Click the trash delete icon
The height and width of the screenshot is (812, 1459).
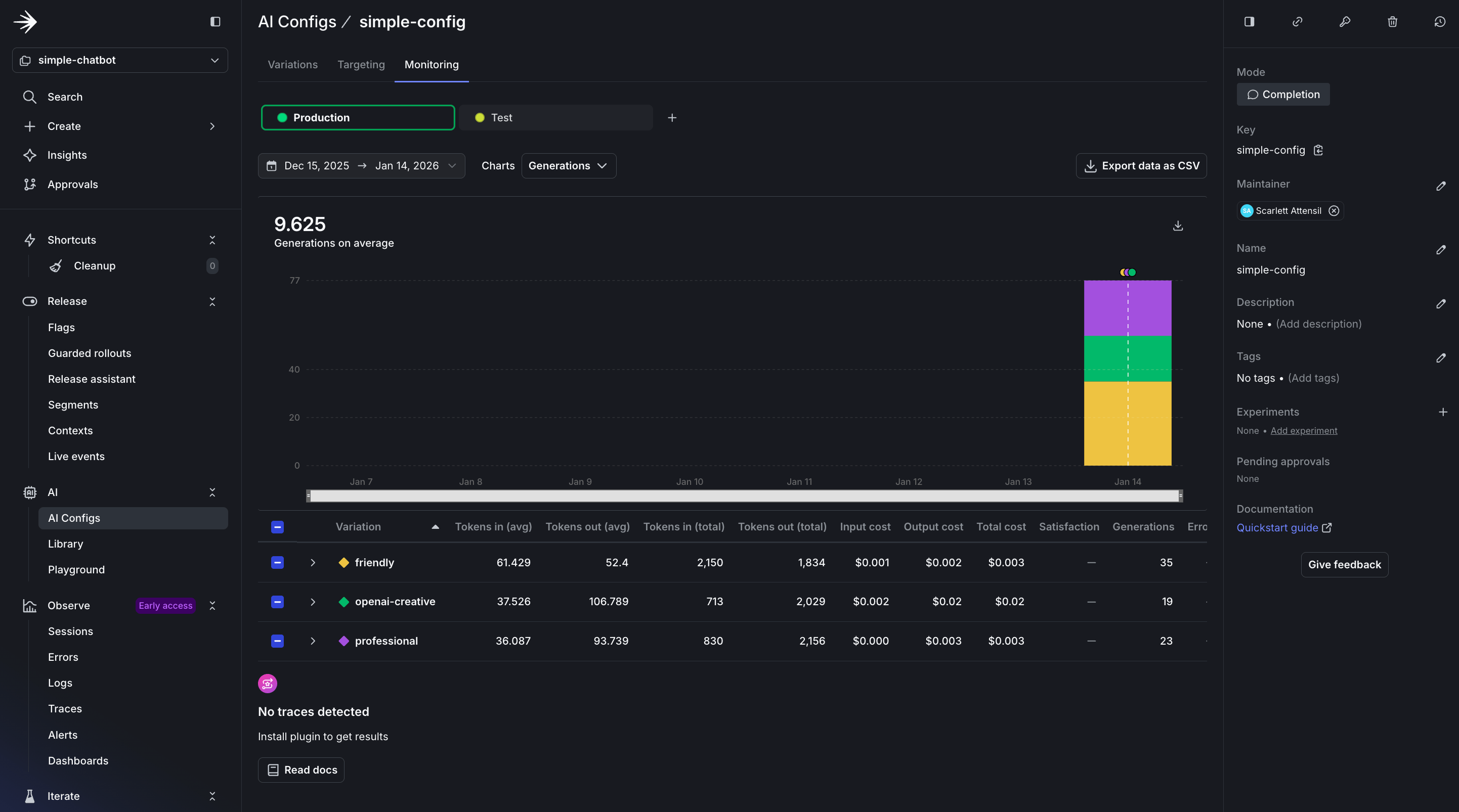pos(1392,22)
